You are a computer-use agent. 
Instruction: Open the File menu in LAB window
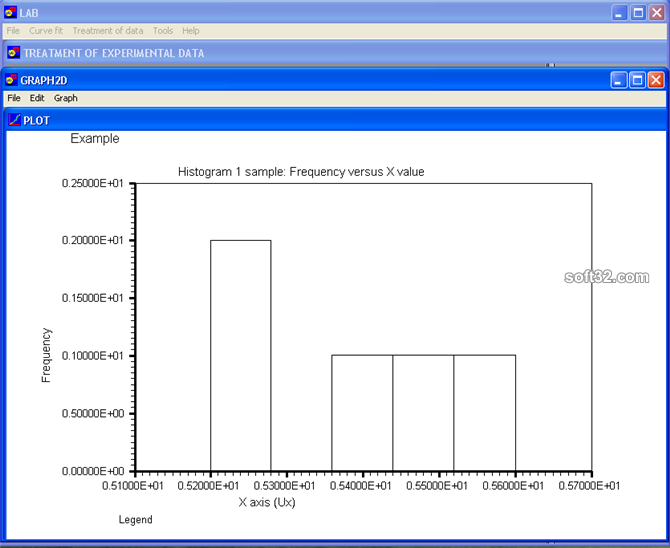pos(13,31)
